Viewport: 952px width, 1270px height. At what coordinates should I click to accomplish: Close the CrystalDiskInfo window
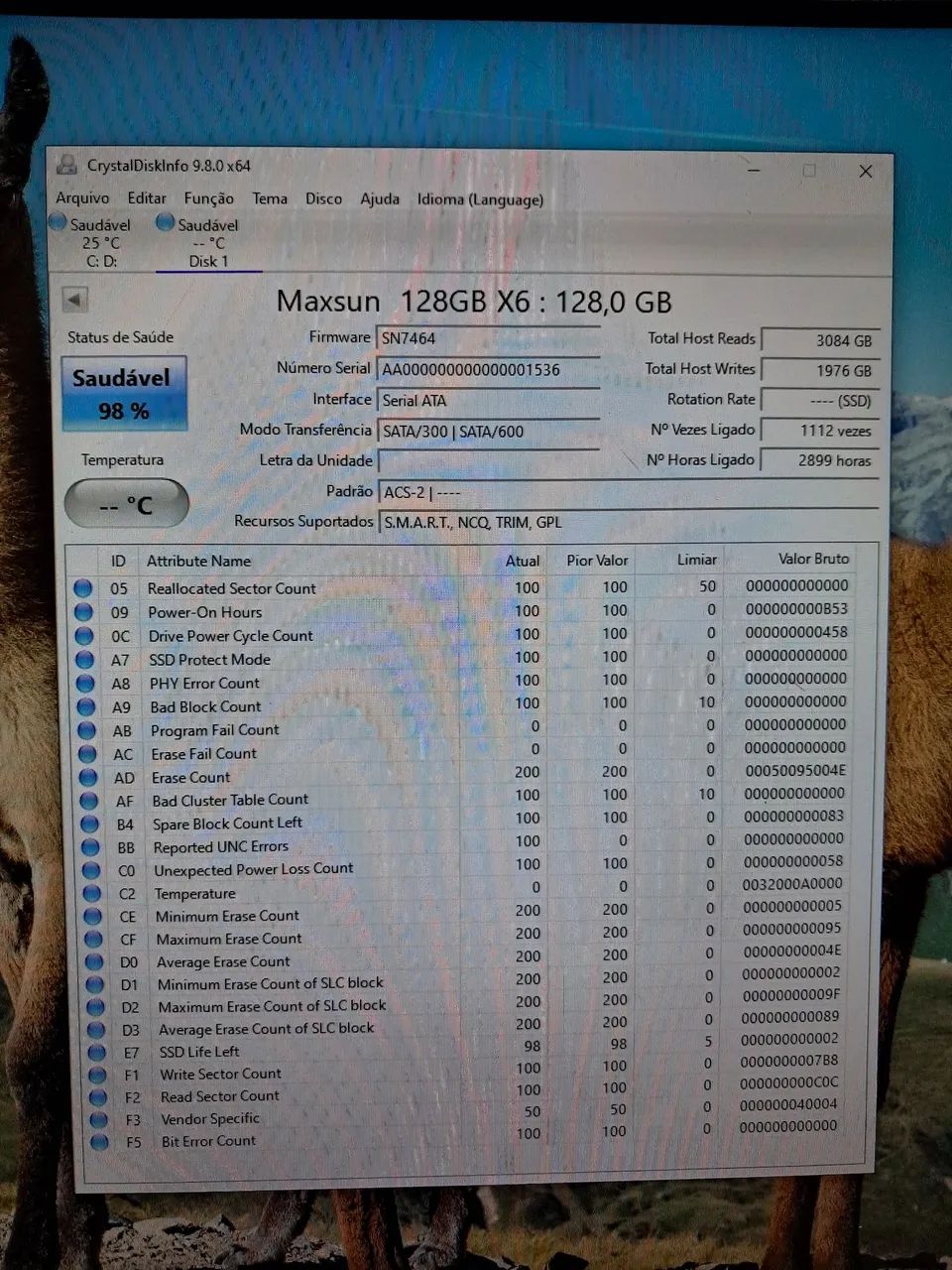coord(865,171)
